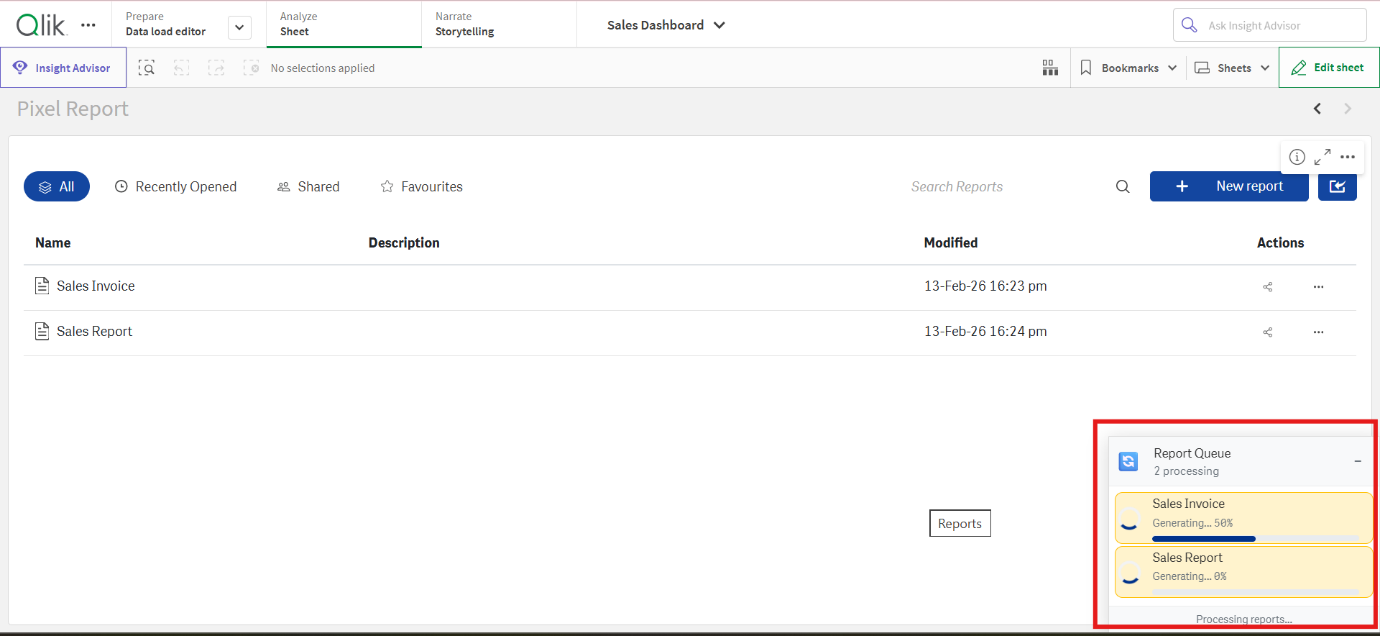Click the search magnifier icon for reports

click(x=1123, y=187)
